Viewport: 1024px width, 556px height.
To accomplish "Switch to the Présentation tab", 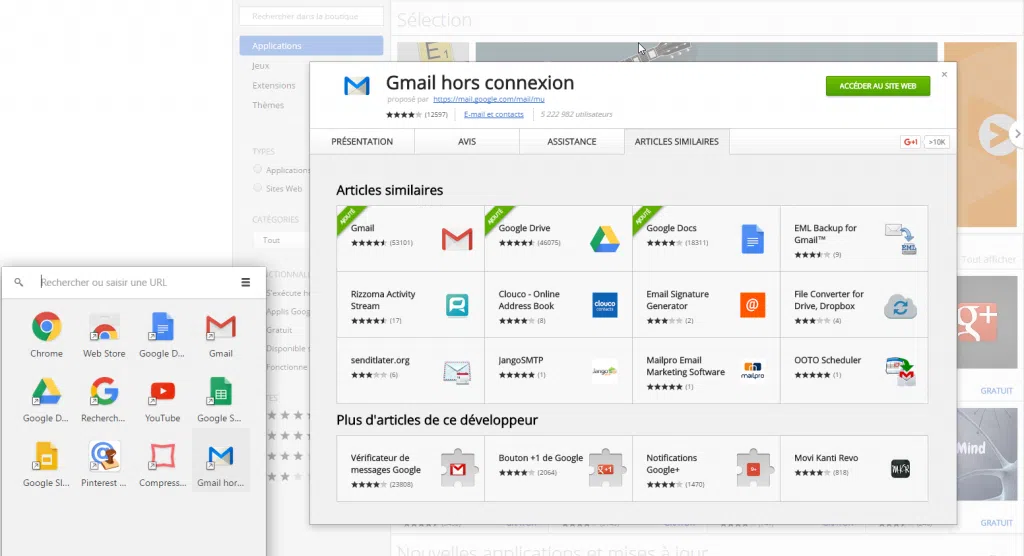I will (x=362, y=142).
